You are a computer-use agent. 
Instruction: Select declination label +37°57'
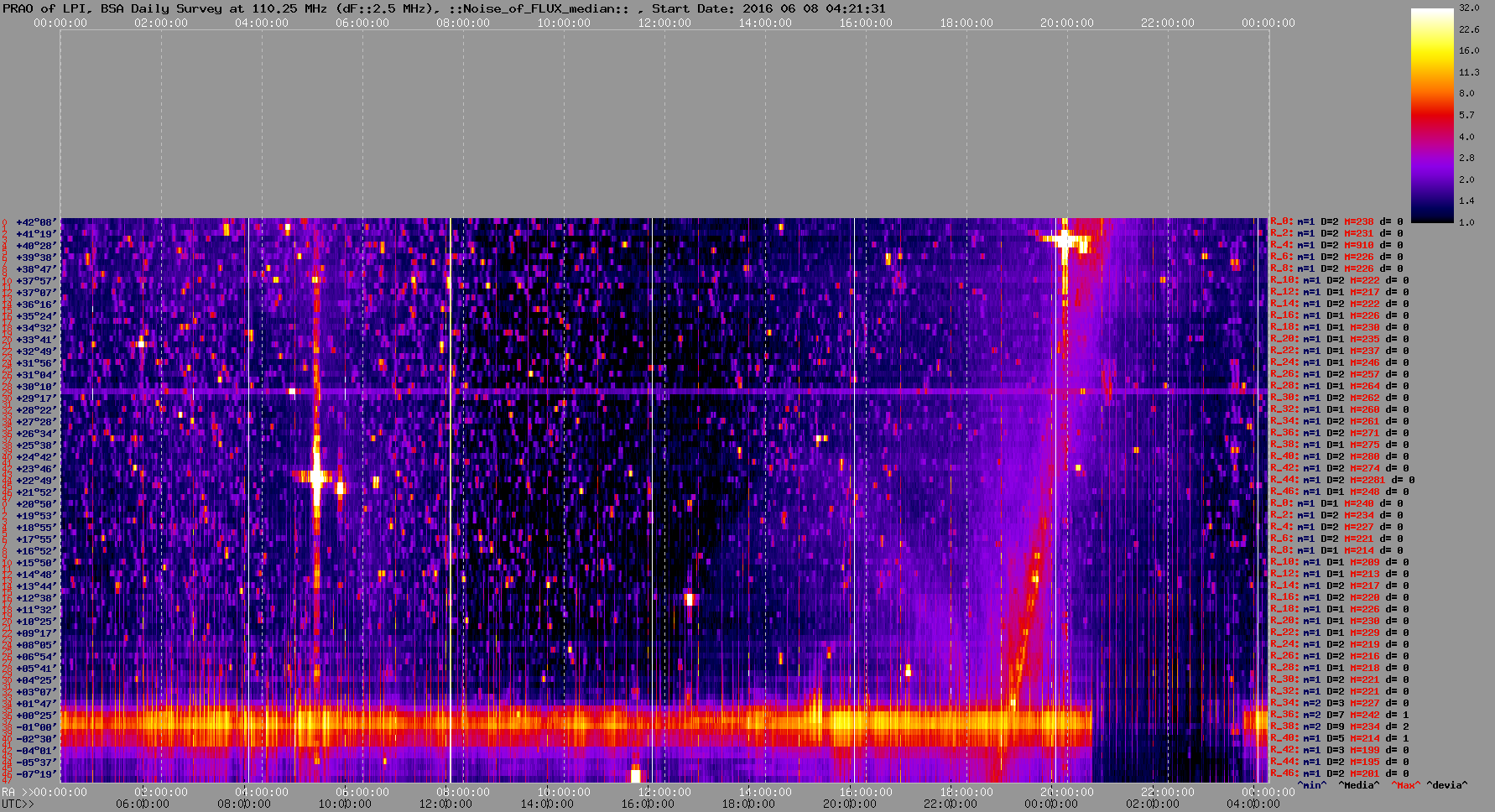37,281
